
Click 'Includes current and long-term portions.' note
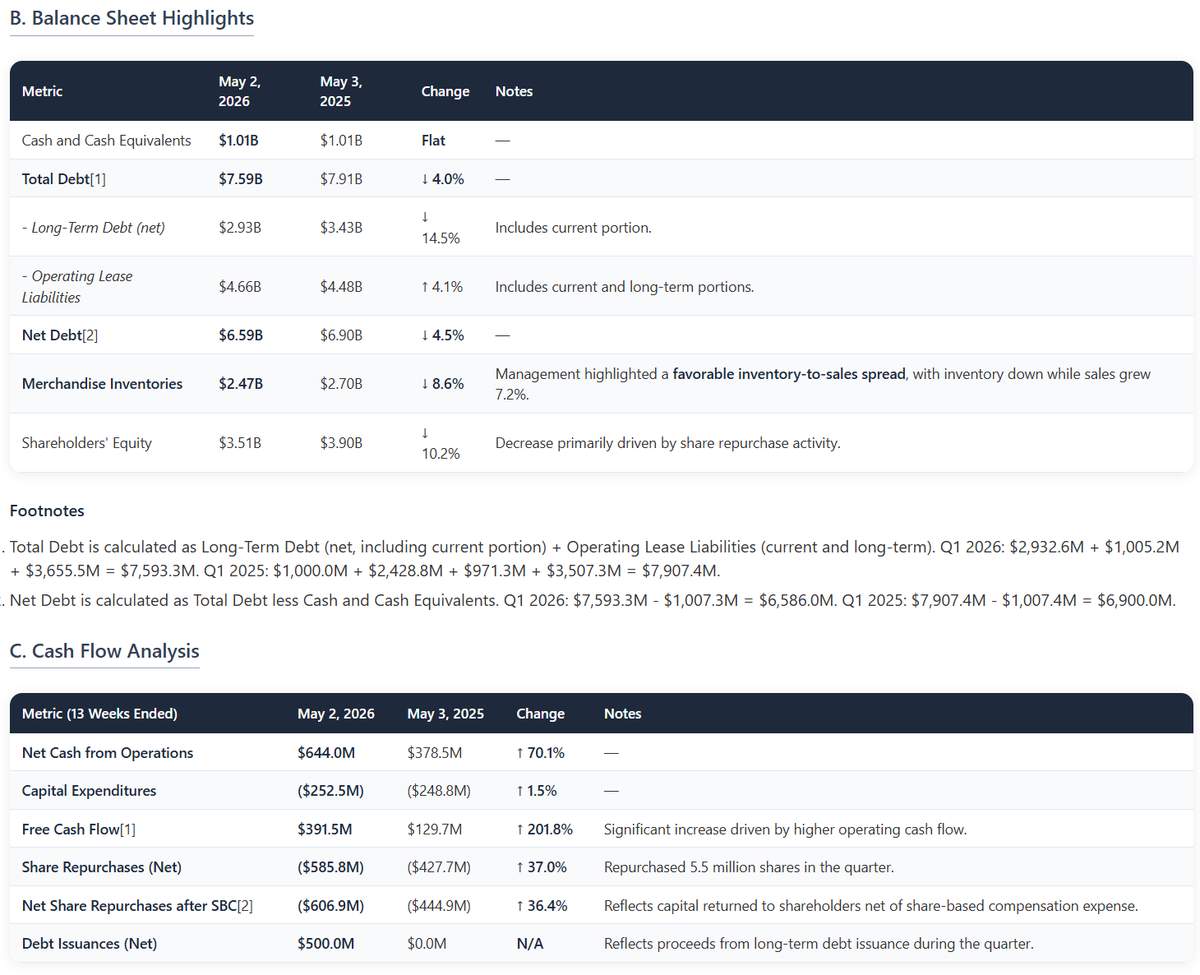pyautogui.click(x=624, y=287)
